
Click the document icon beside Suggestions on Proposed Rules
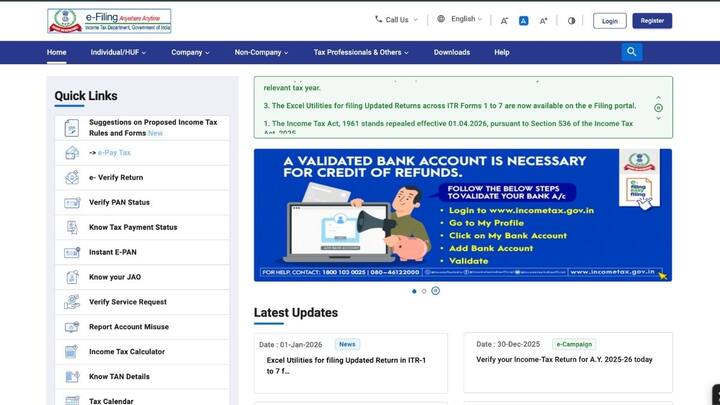(72, 128)
